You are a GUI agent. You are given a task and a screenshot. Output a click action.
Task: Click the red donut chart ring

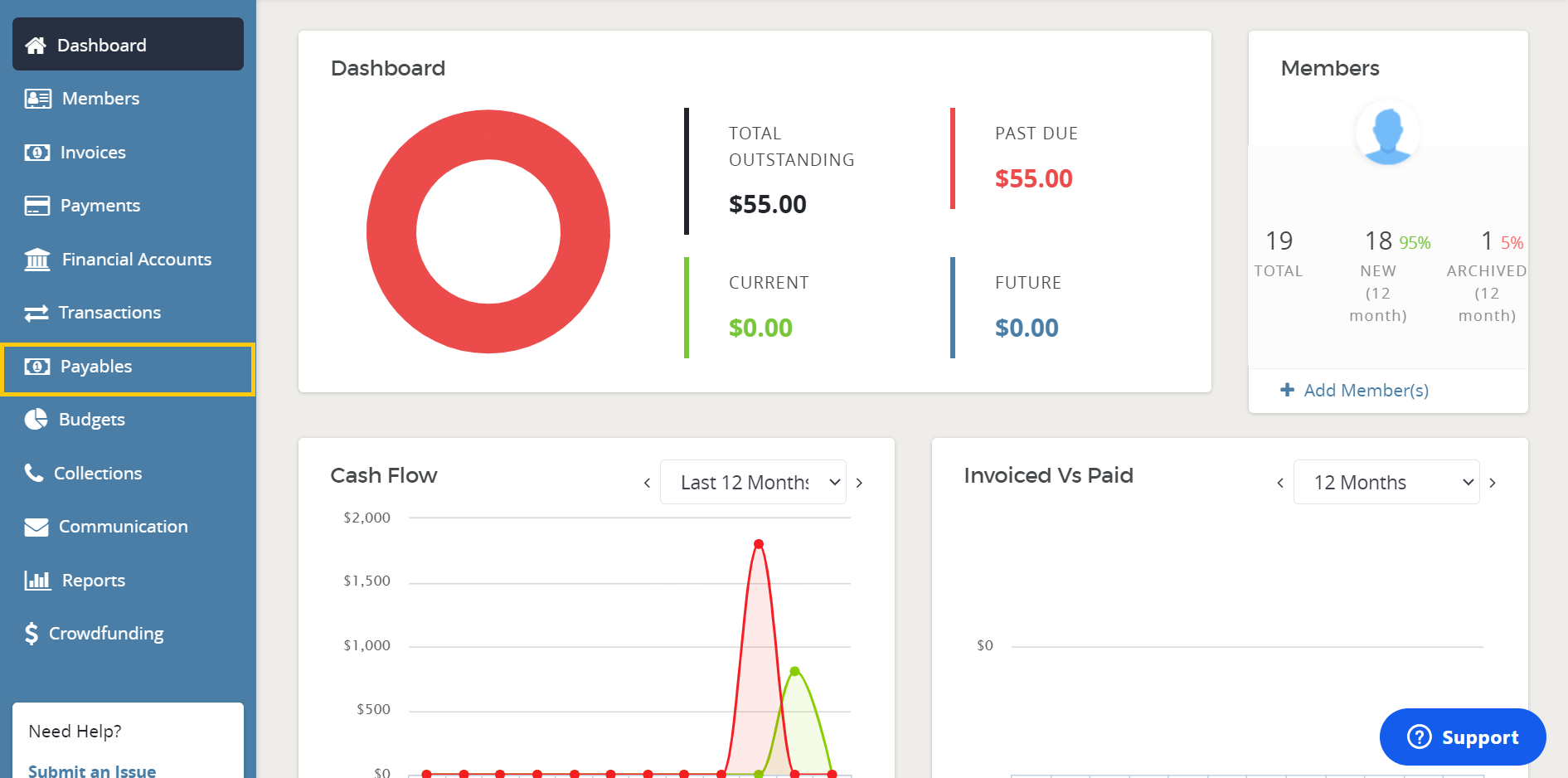(x=391, y=231)
